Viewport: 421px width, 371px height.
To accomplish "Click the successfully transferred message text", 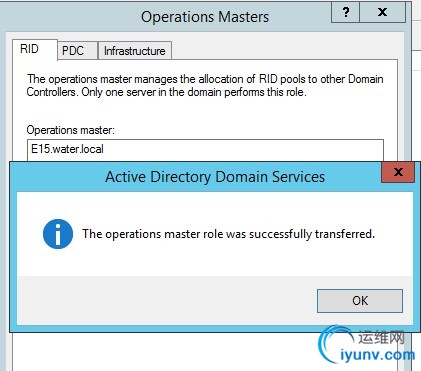I will 228,234.
